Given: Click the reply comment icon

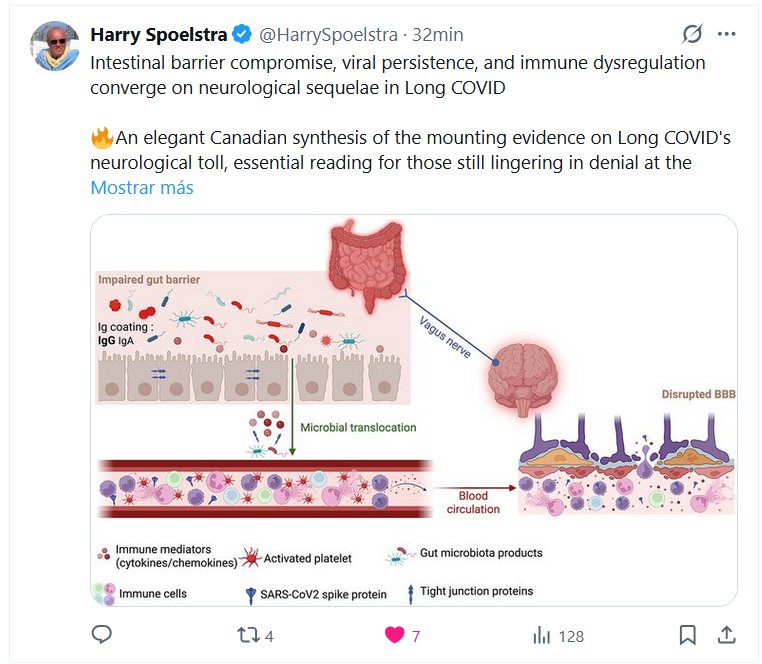Looking at the screenshot, I should pos(101,635).
